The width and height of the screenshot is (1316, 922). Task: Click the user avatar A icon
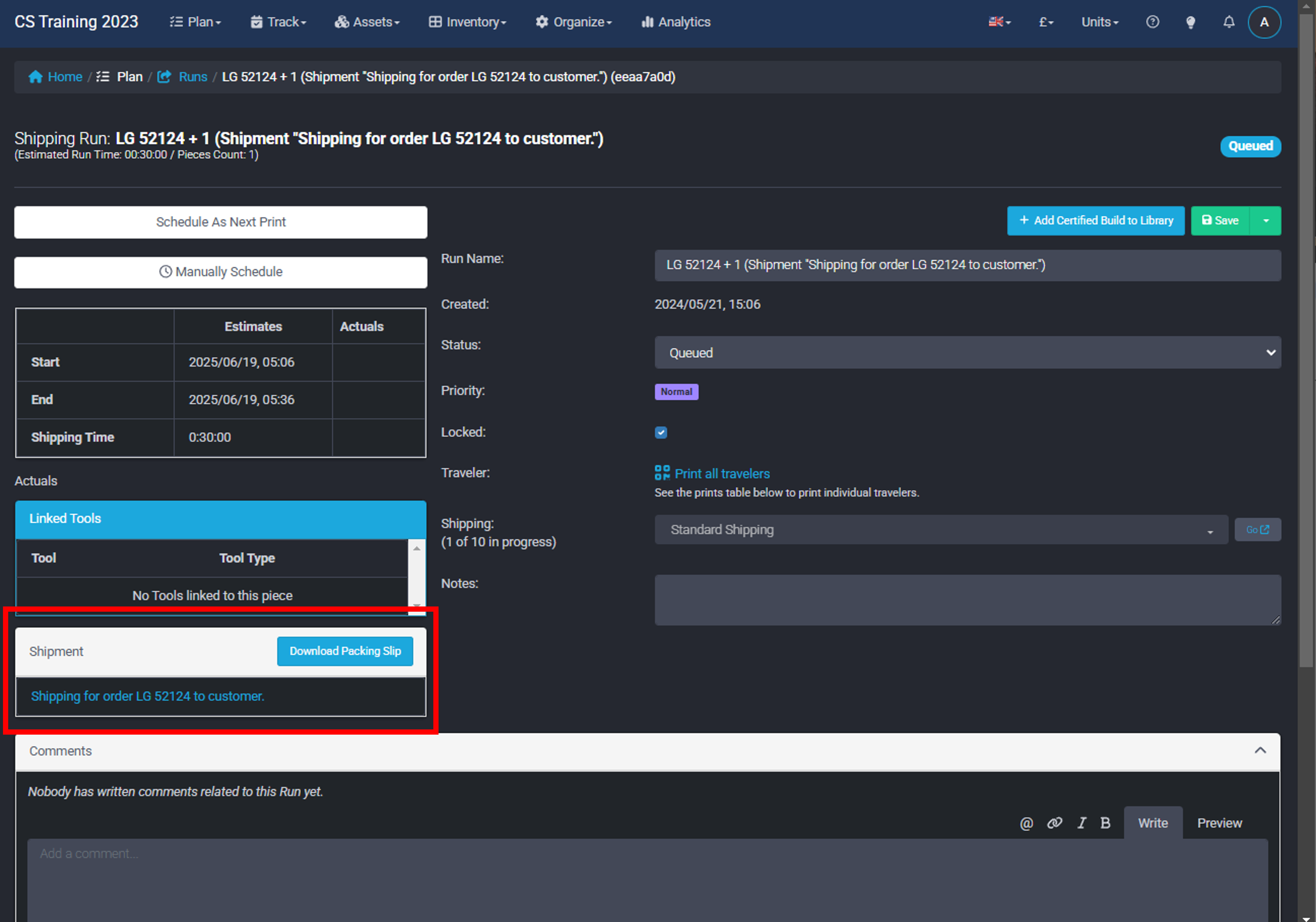(1264, 22)
